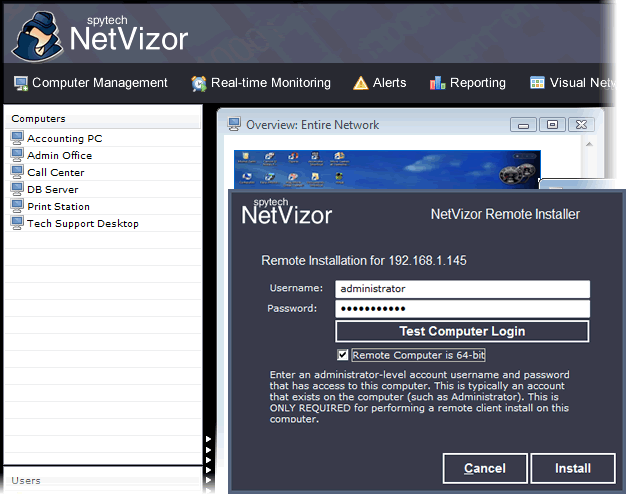Click the Accounting PC computer icon
This screenshot has height=500, width=629.
point(17,138)
